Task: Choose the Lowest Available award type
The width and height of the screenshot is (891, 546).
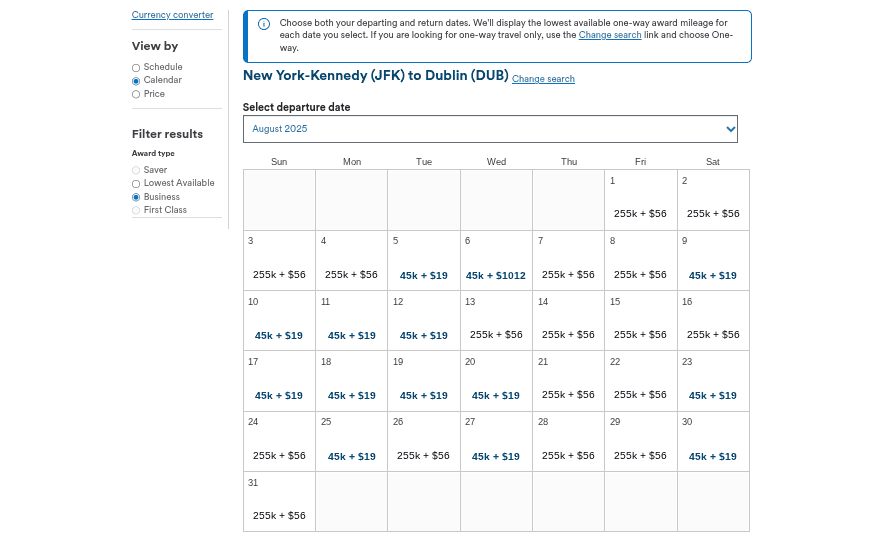Action: click(x=136, y=184)
